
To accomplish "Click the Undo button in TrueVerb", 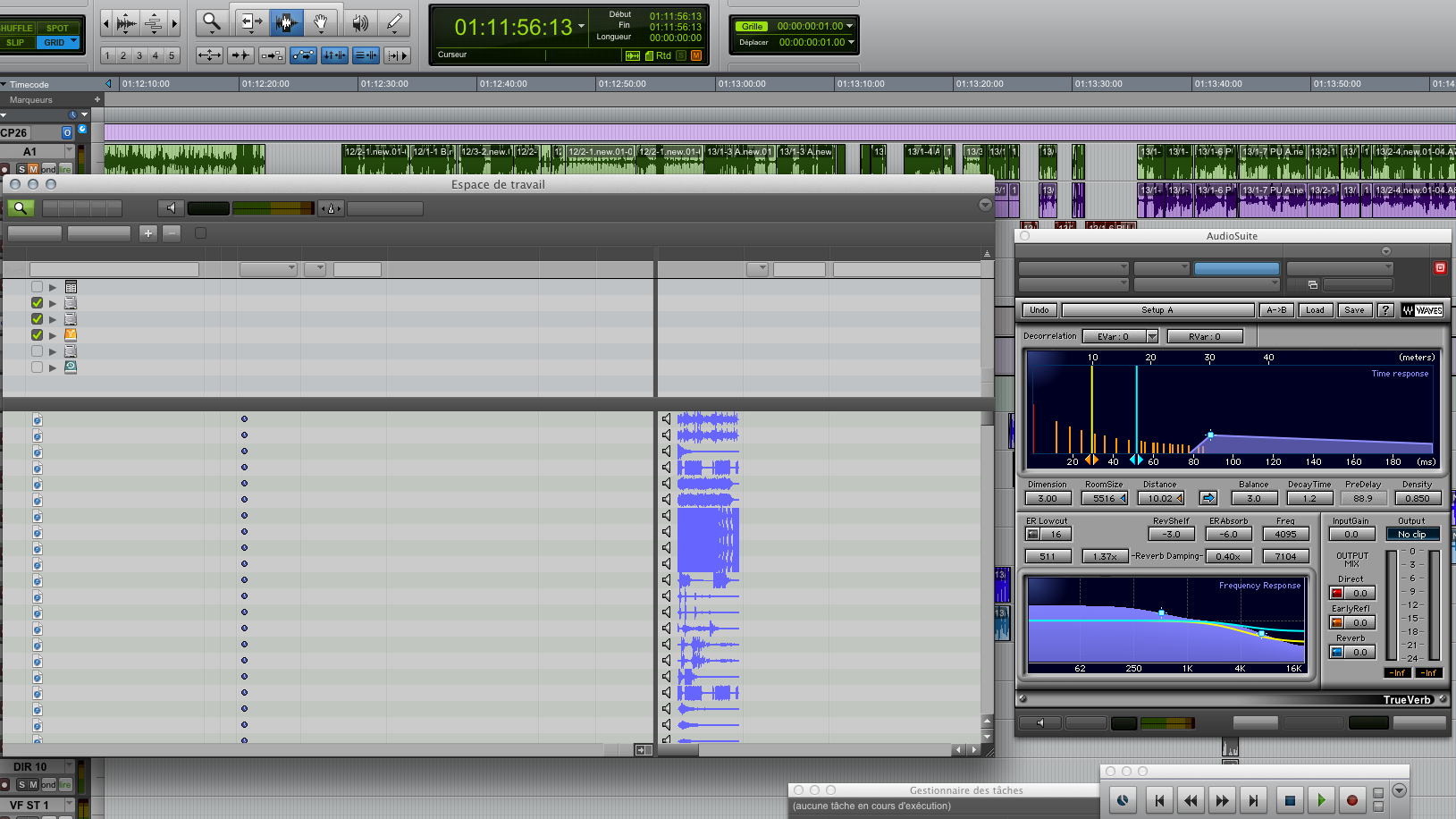I will [x=1039, y=310].
